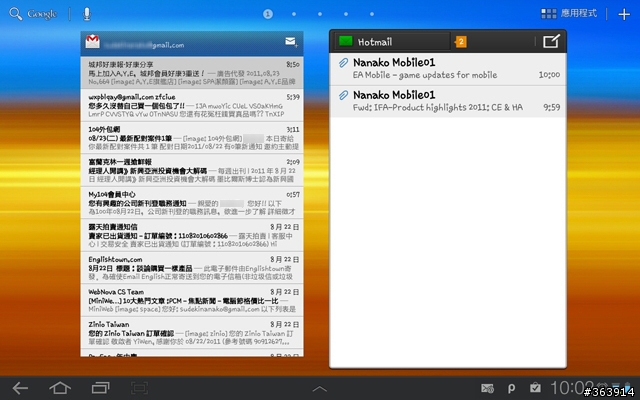640x400 pixels.
Task: Tap the status bar clock
Action: (x=571, y=388)
